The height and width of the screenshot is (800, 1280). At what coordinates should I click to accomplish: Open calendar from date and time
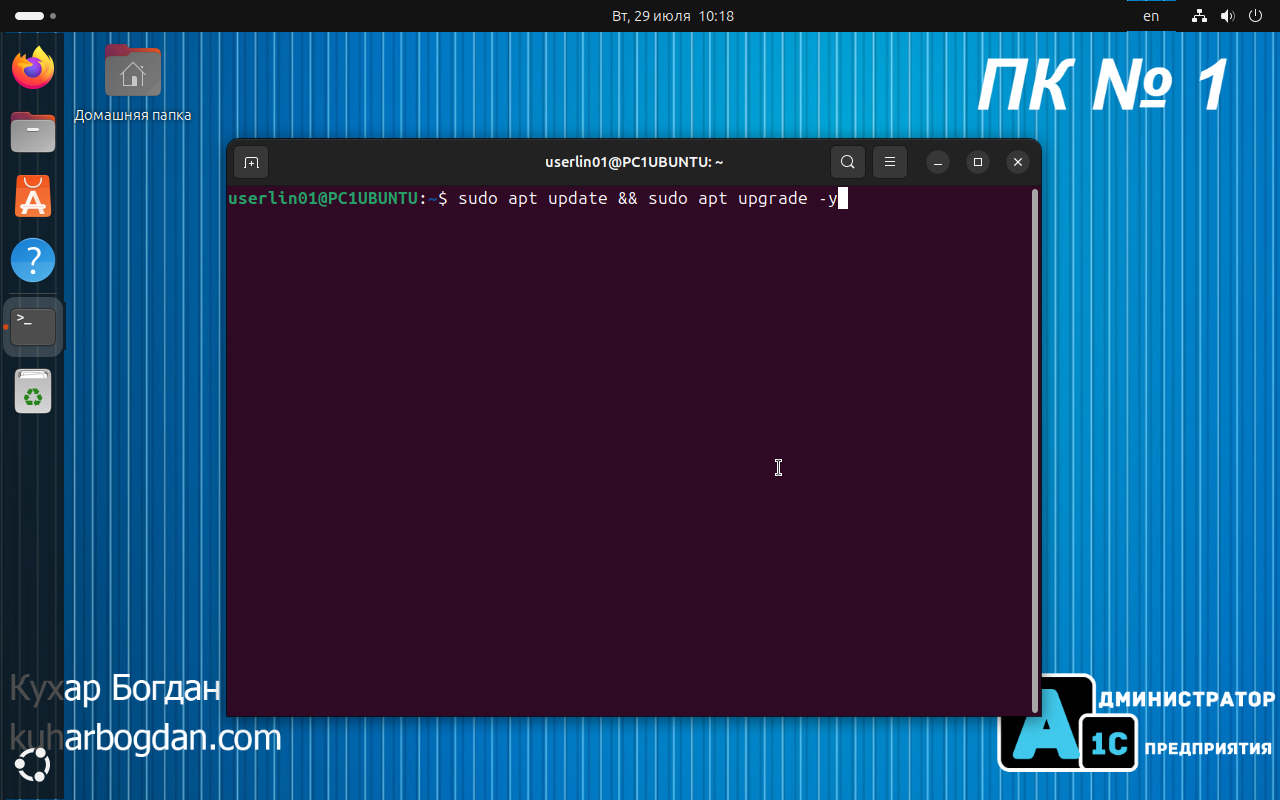672,16
